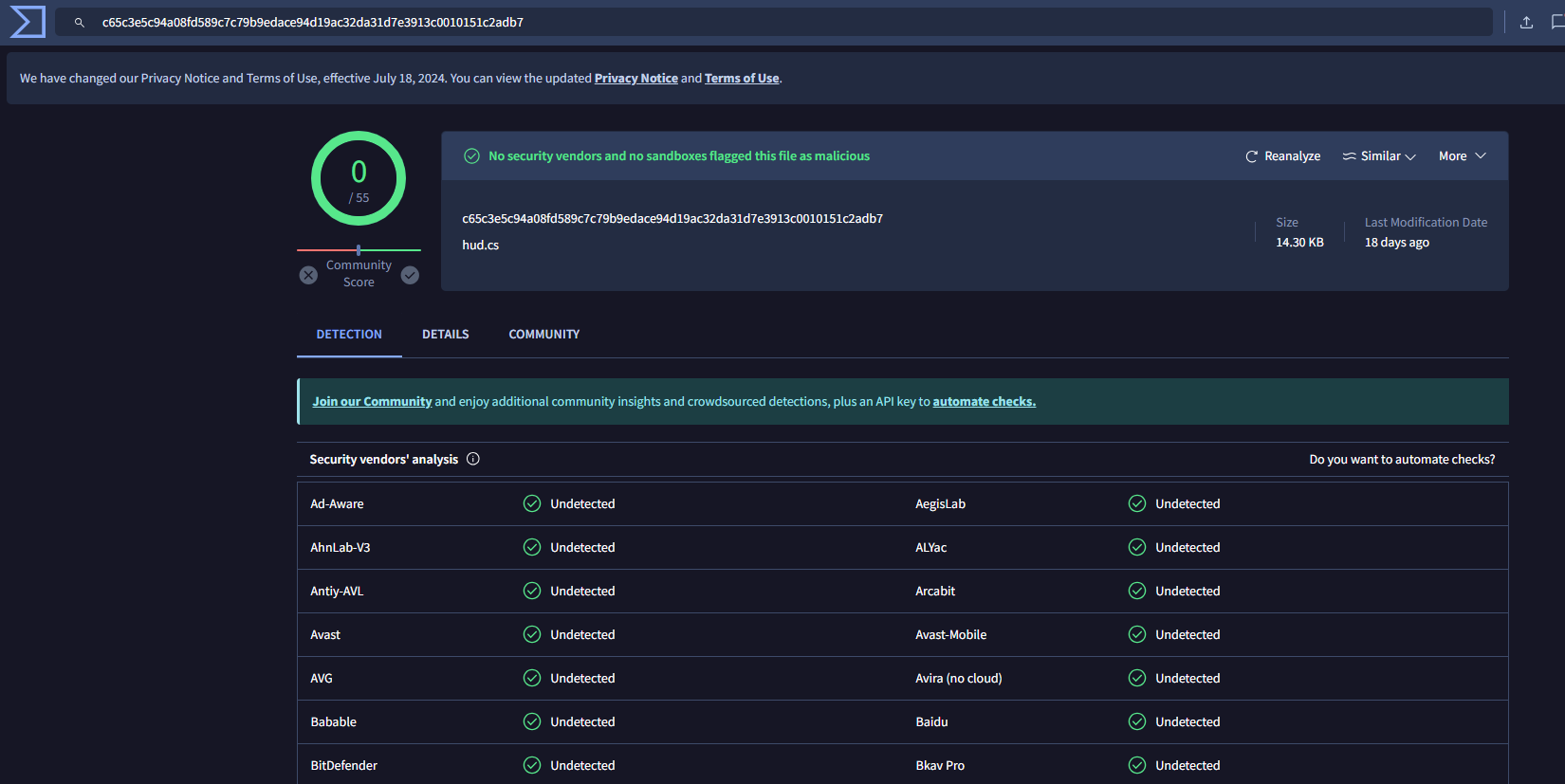Screen dimensions: 1565x784
Task: Click the search magnifier icon
Action: (x=80, y=22)
